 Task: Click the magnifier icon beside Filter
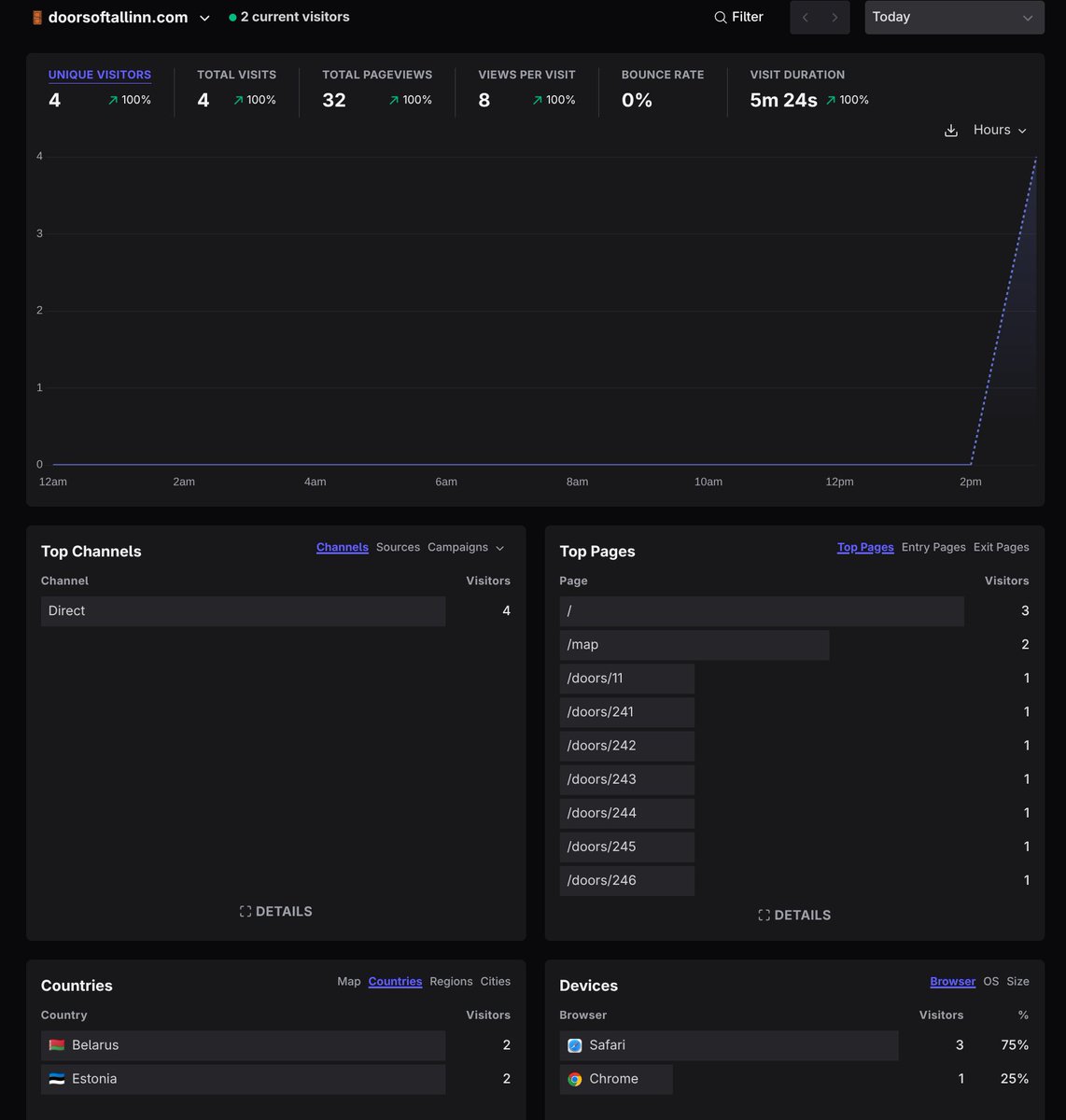(721, 18)
